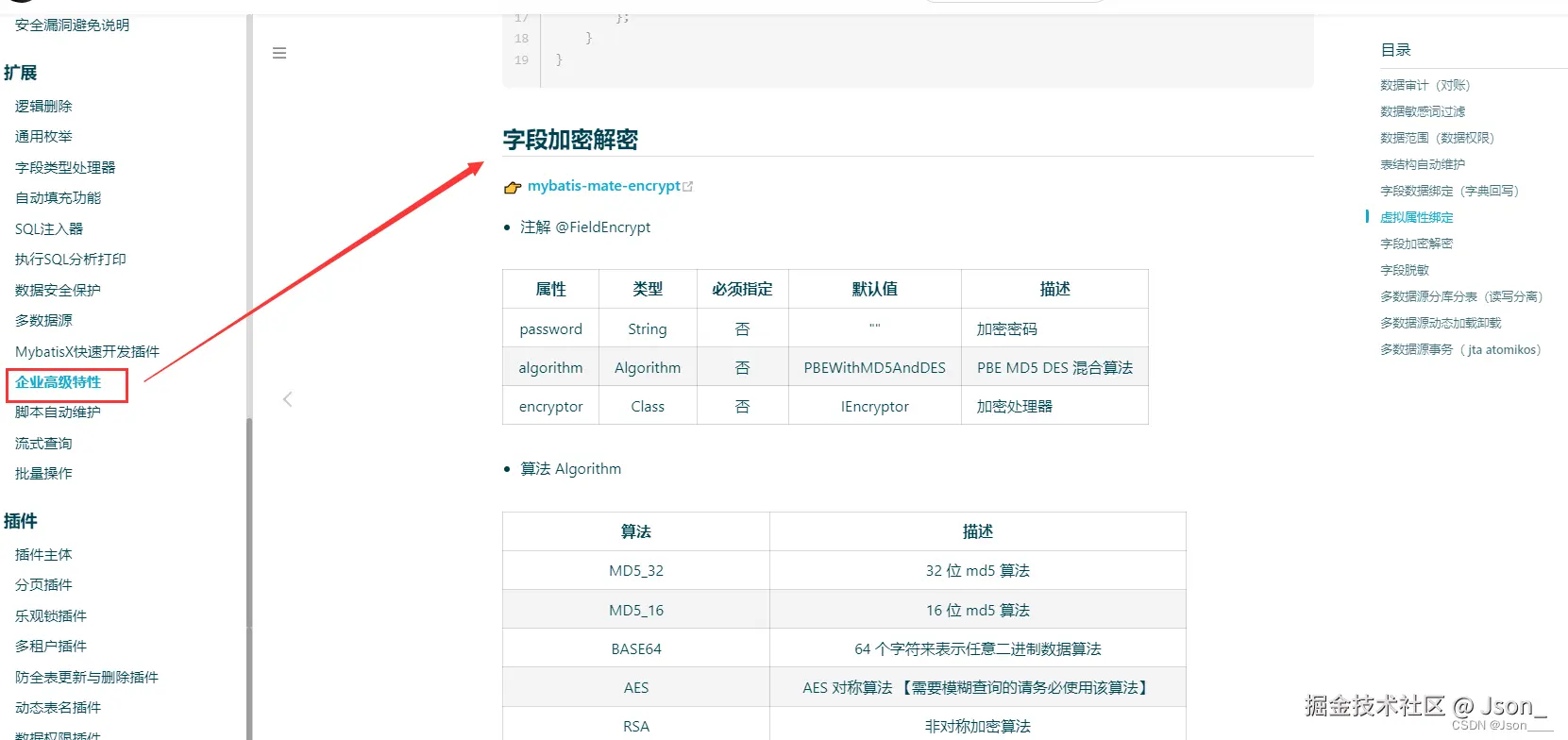The image size is (1568, 740).
Task: Open 动态表名插件 sidebar page
Action: (58, 708)
